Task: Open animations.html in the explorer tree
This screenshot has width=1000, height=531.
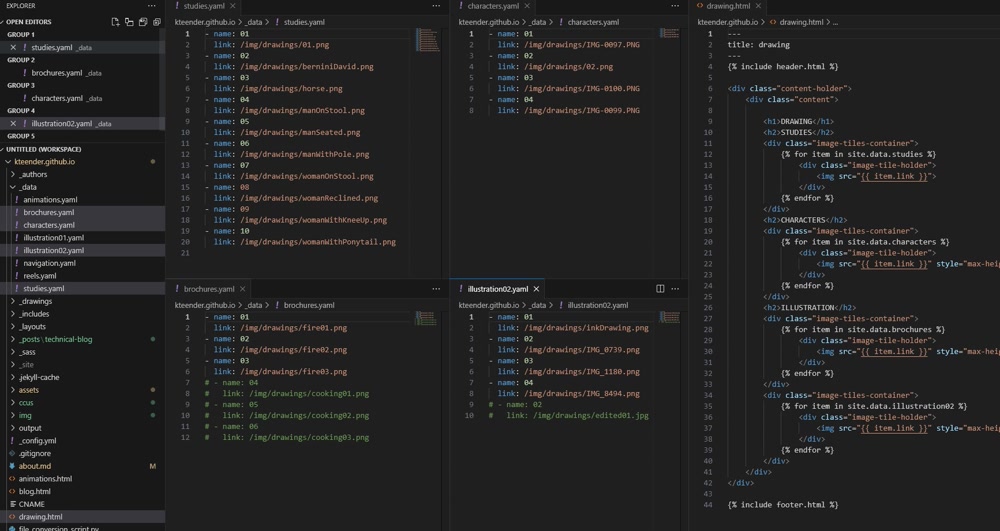Action: [x=45, y=479]
